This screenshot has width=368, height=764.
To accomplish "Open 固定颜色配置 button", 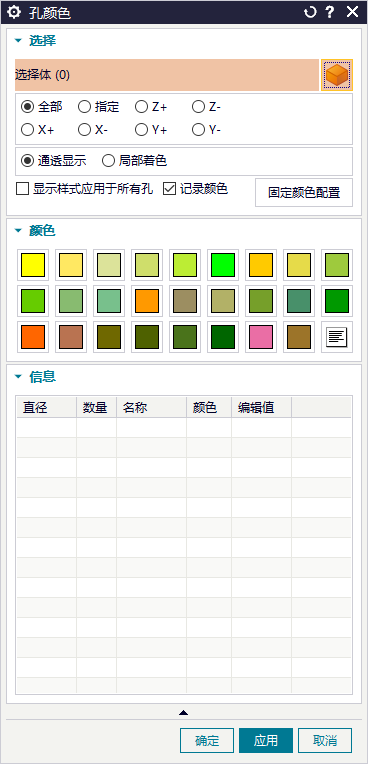I will pyautogui.click(x=304, y=192).
